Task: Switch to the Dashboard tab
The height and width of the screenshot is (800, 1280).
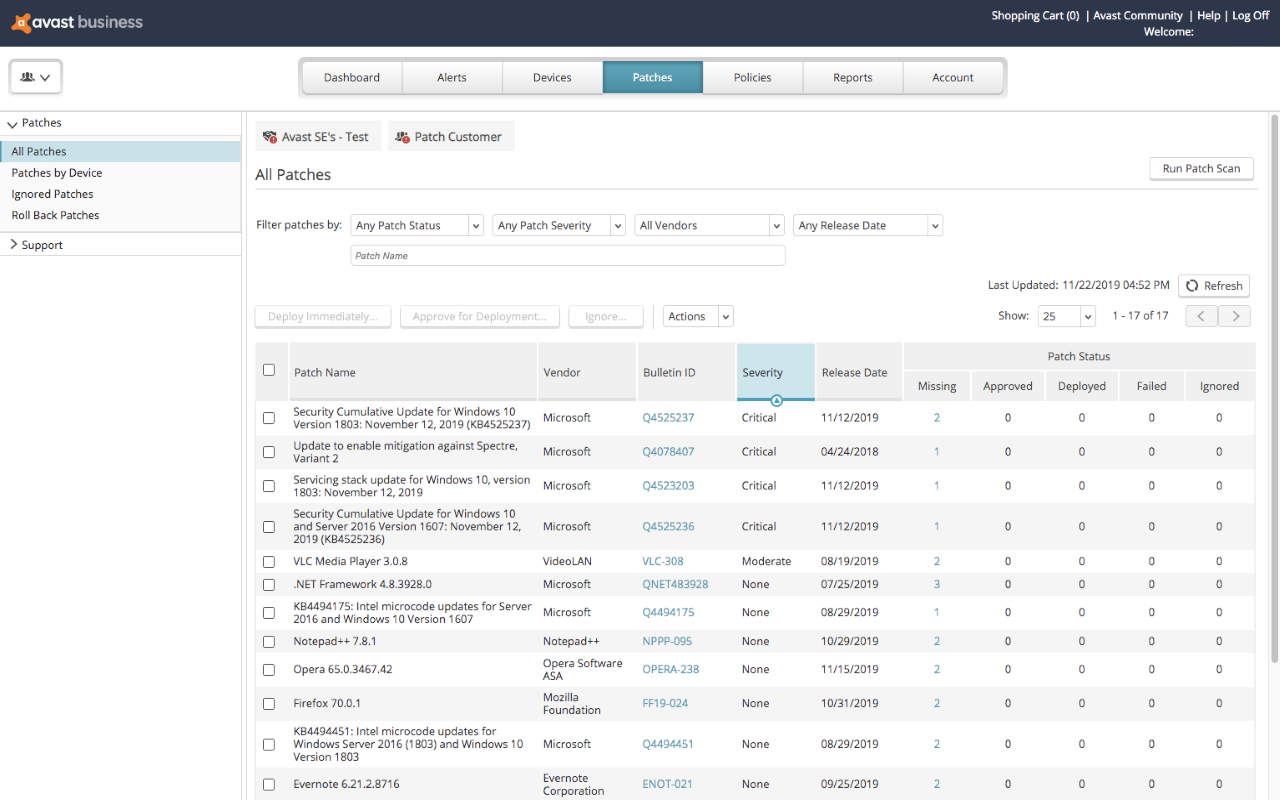Action: coord(352,77)
